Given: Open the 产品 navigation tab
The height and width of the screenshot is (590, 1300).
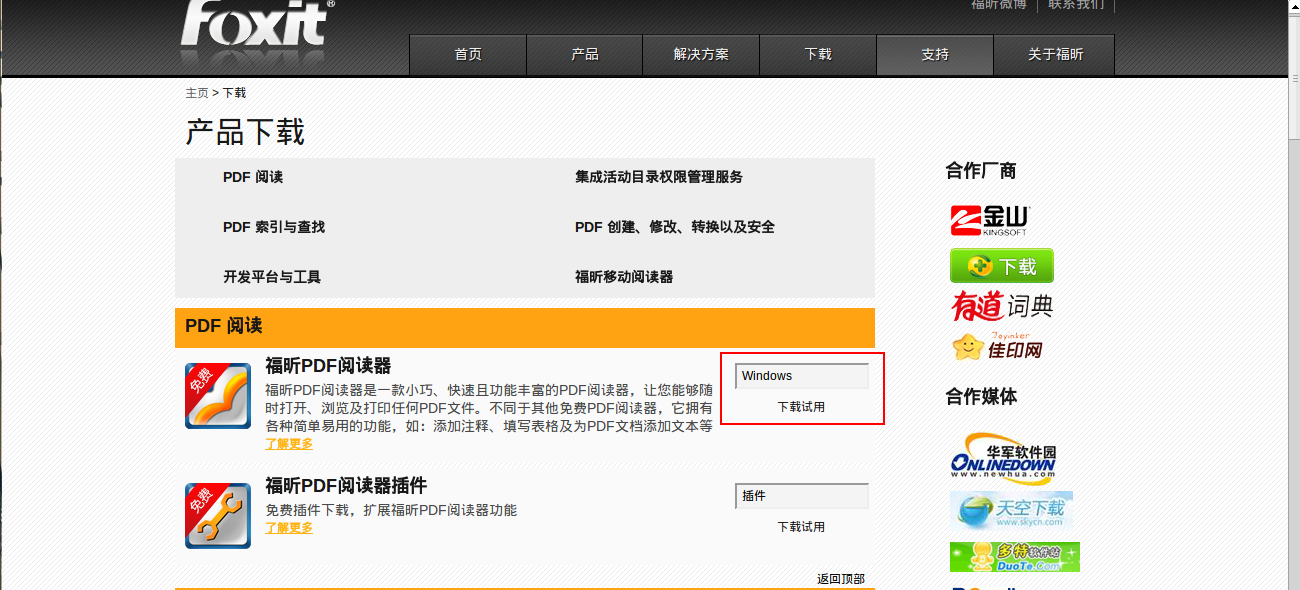Looking at the screenshot, I should tap(585, 55).
